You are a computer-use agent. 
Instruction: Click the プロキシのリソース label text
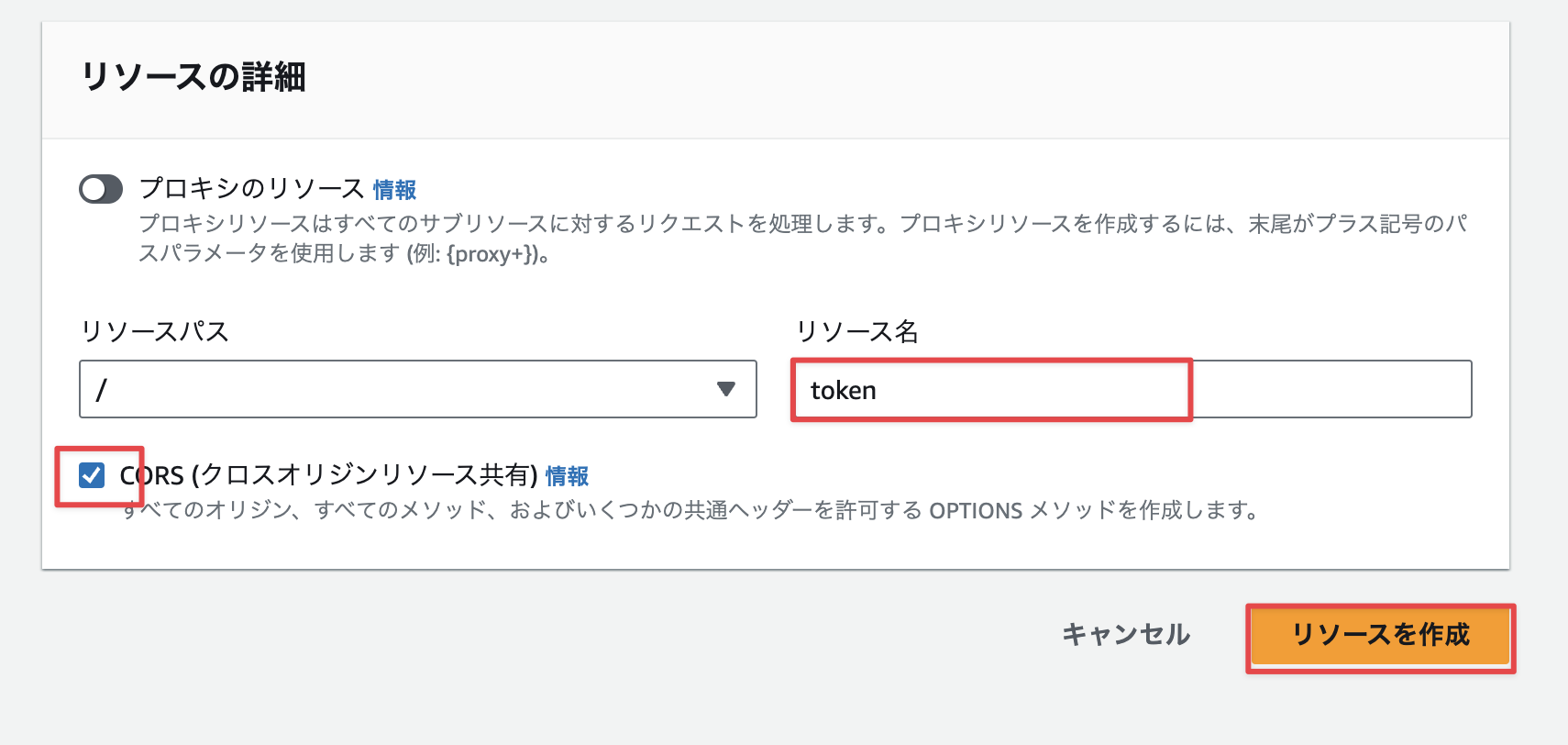[252, 189]
